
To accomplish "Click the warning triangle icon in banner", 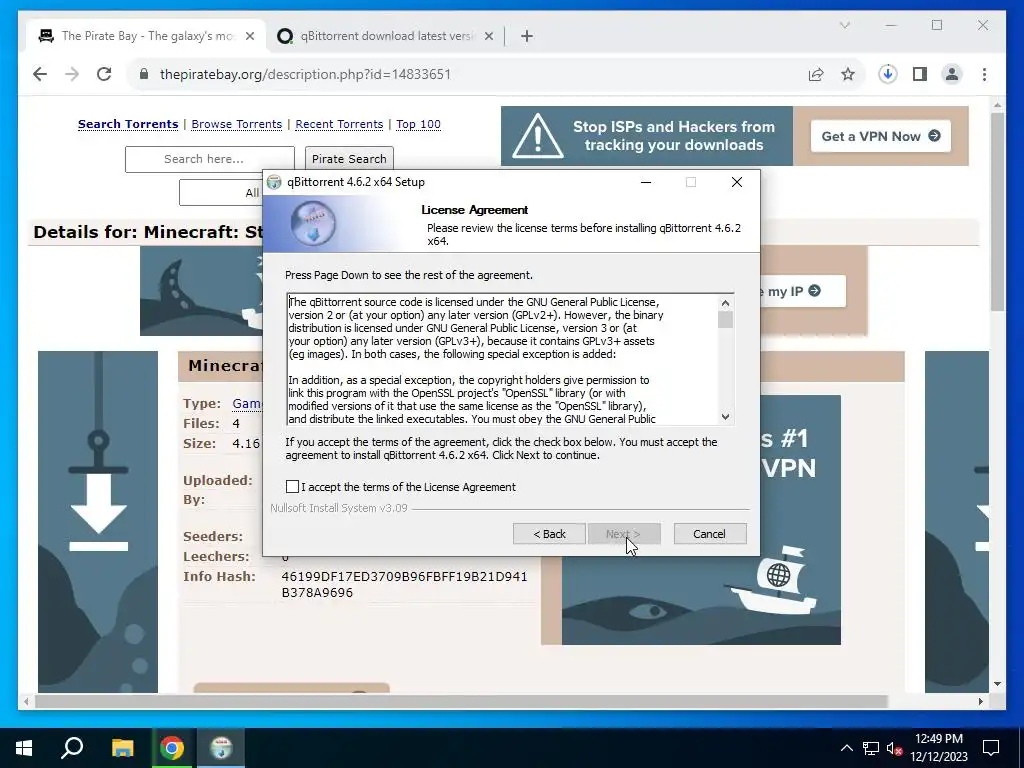I will 537,136.
